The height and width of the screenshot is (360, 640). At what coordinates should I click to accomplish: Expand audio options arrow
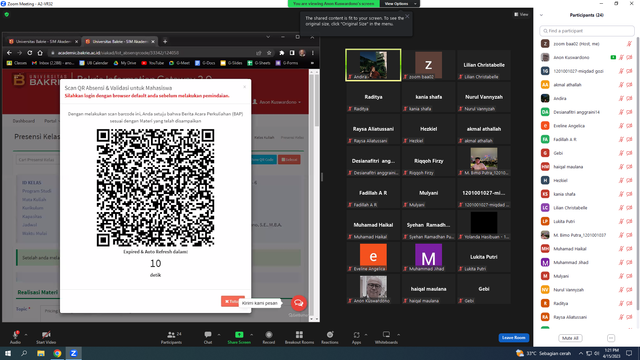pos(26,335)
